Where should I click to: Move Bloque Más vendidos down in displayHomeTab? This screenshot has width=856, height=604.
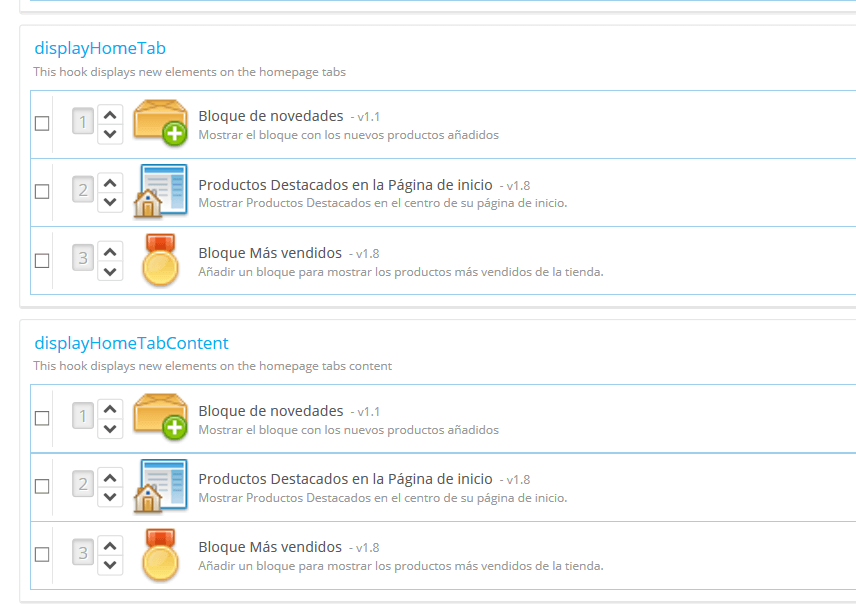(x=110, y=271)
